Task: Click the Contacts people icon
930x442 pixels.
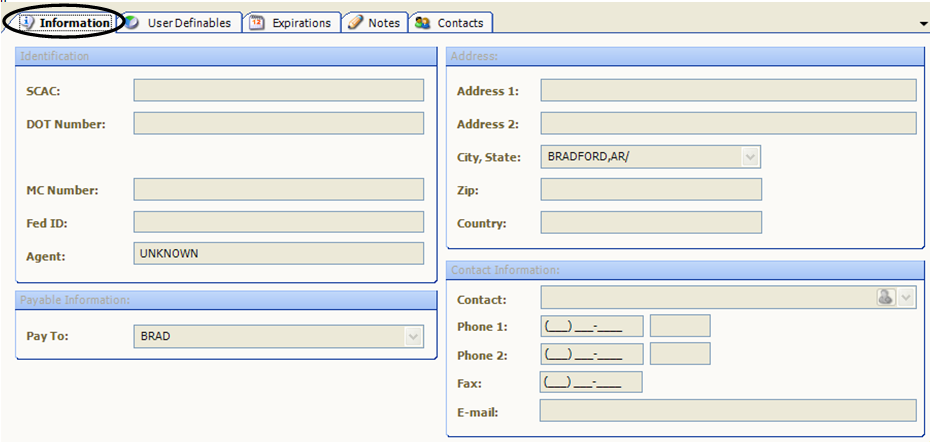Action: click(x=422, y=23)
